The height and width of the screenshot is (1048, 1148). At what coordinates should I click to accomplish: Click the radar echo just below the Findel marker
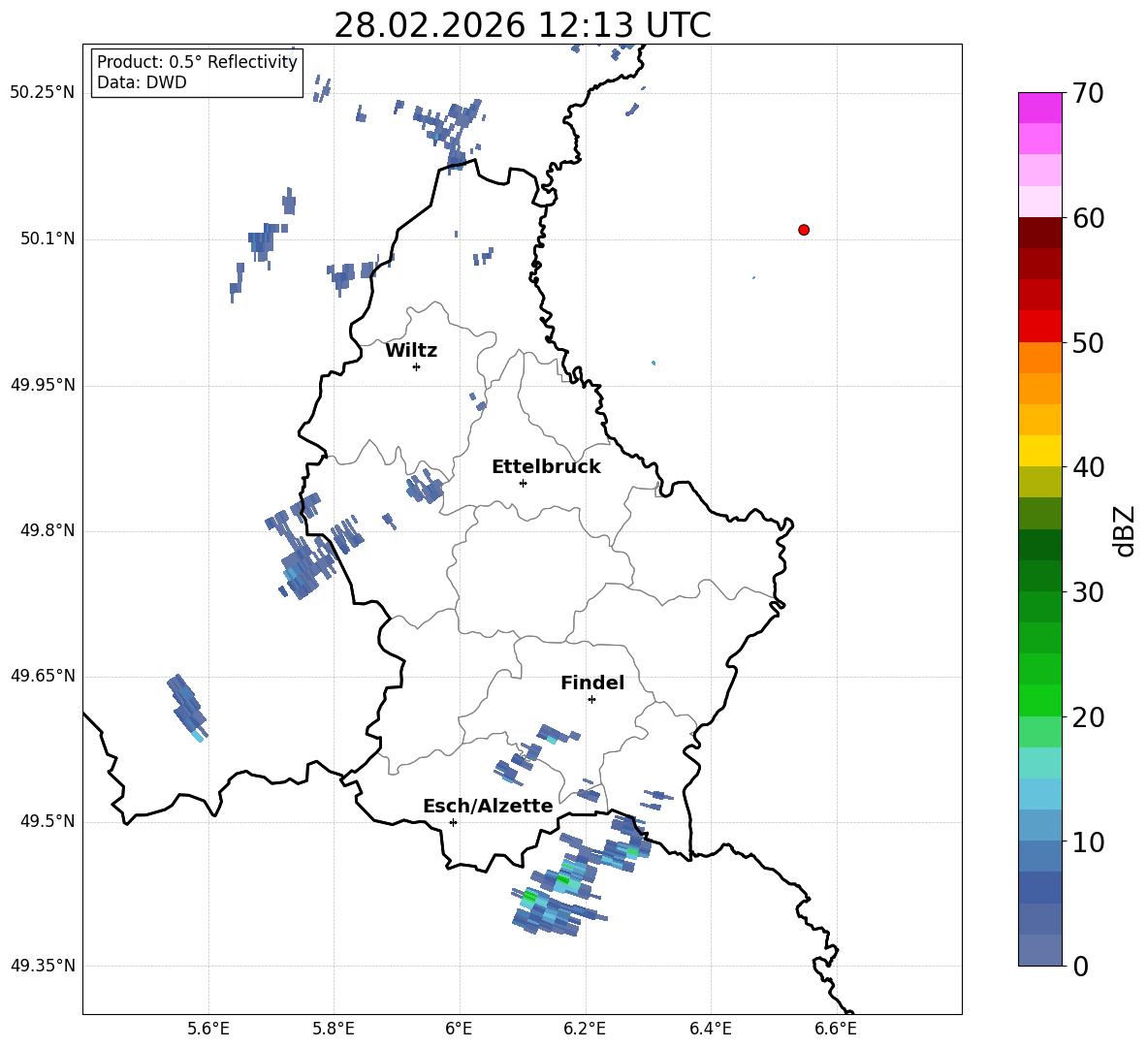(558, 734)
